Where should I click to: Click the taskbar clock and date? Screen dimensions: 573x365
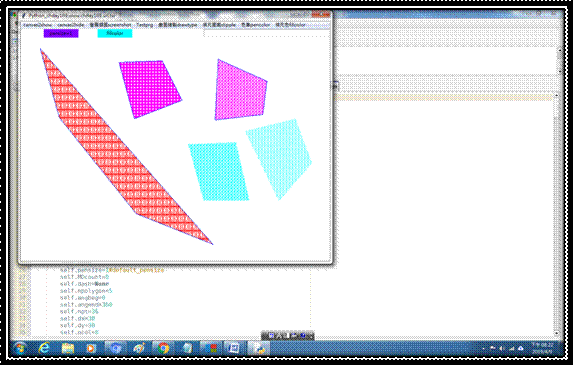(543, 348)
